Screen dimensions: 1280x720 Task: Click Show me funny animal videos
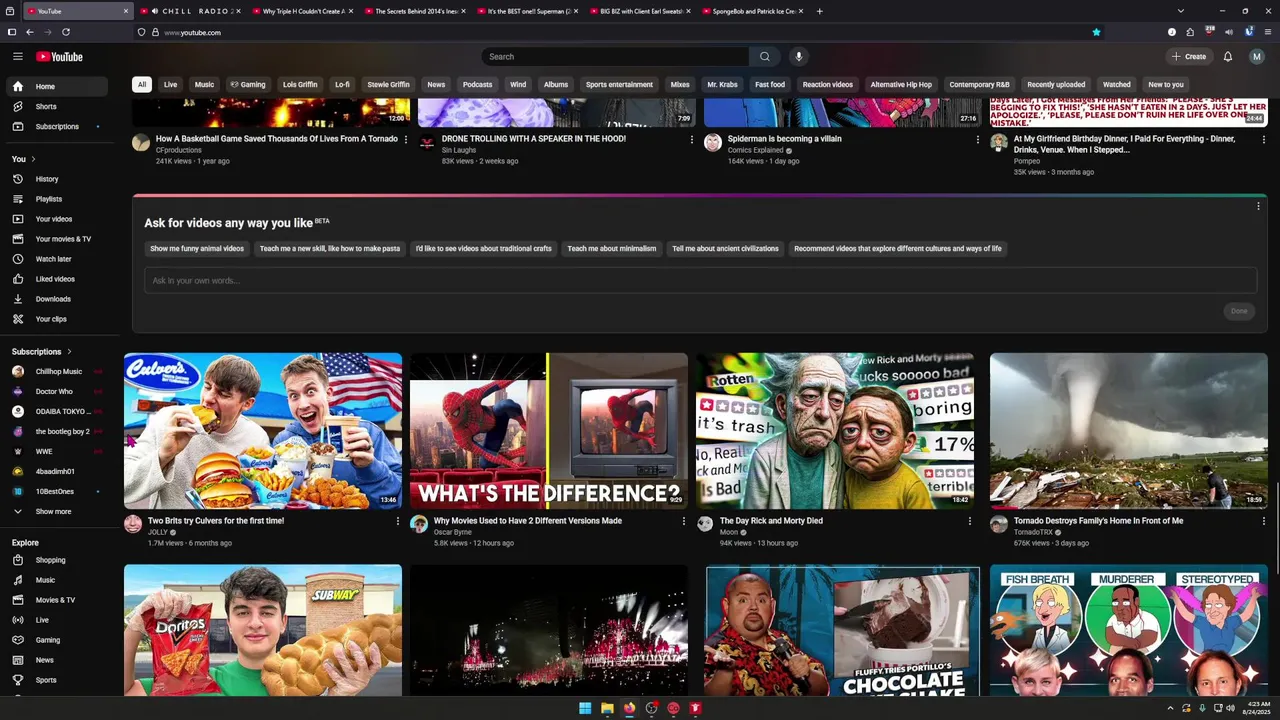click(197, 249)
